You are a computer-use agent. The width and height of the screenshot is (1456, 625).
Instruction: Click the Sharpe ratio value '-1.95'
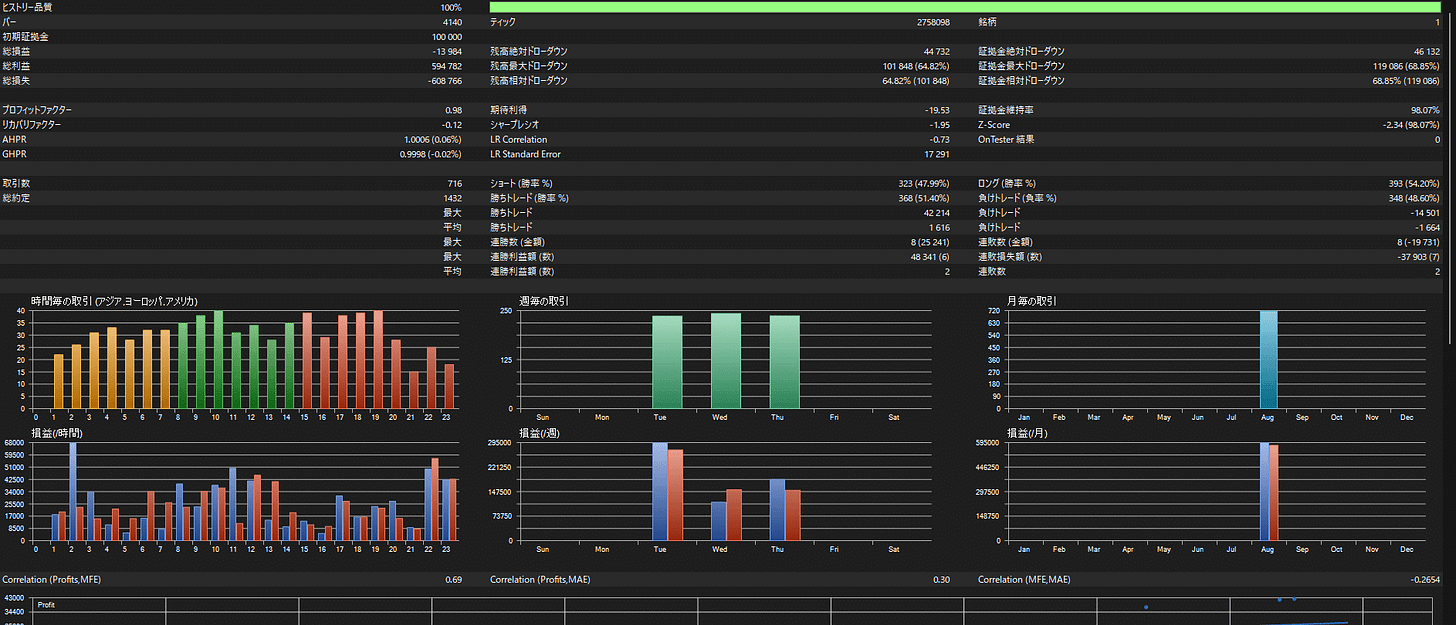[941, 125]
